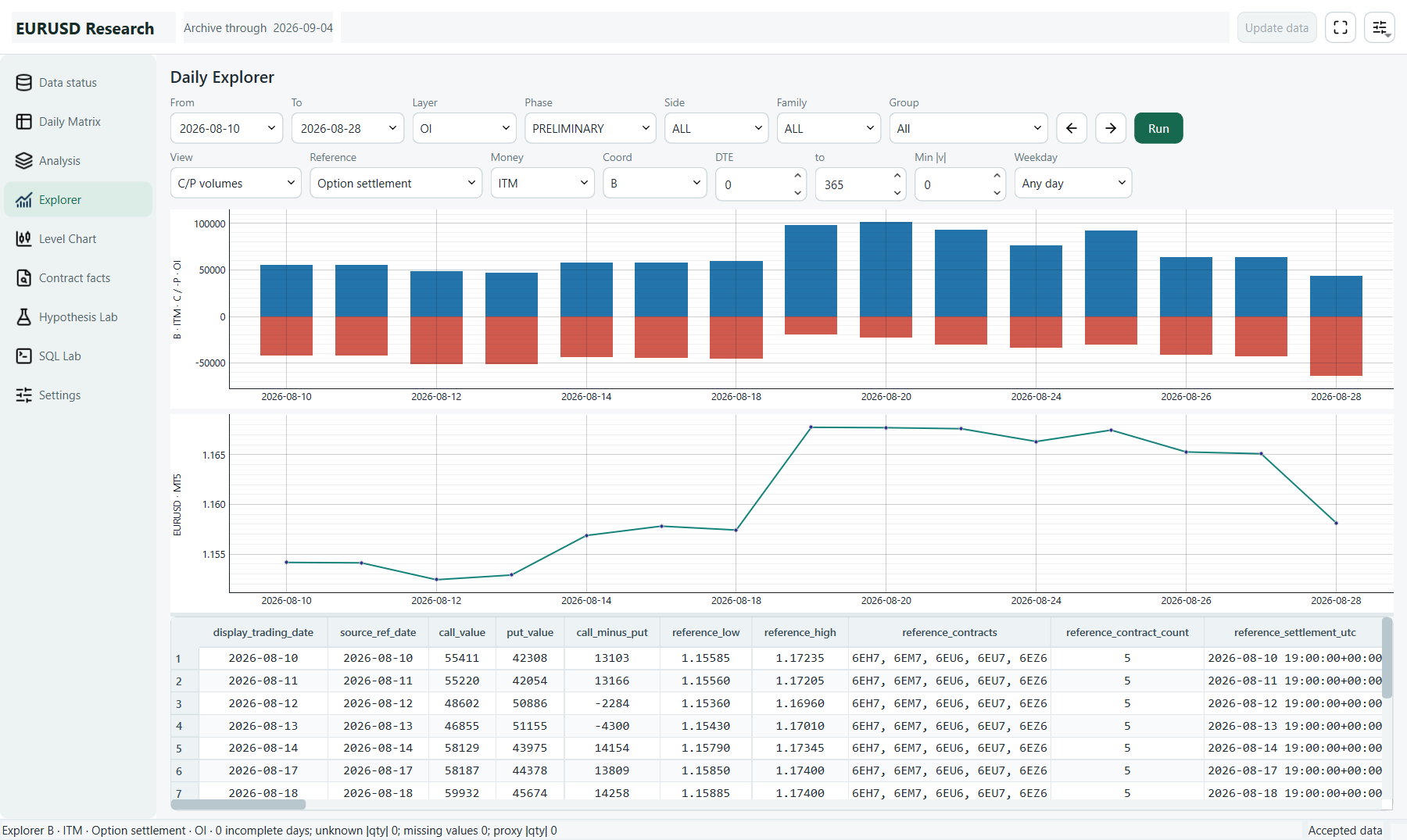Go to next date range arrow
The image size is (1407, 840).
[x=1111, y=128]
